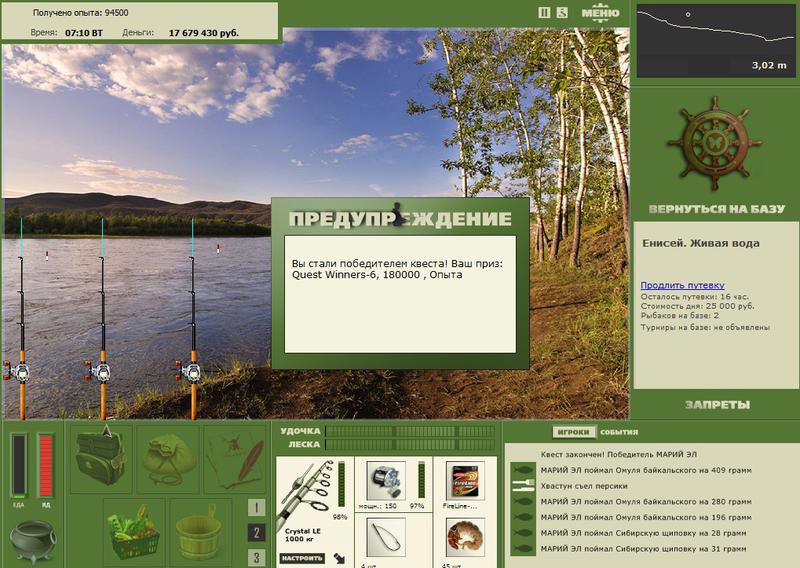Switch to the ИГРОКИ tab
800x568 pixels.
click(x=574, y=432)
